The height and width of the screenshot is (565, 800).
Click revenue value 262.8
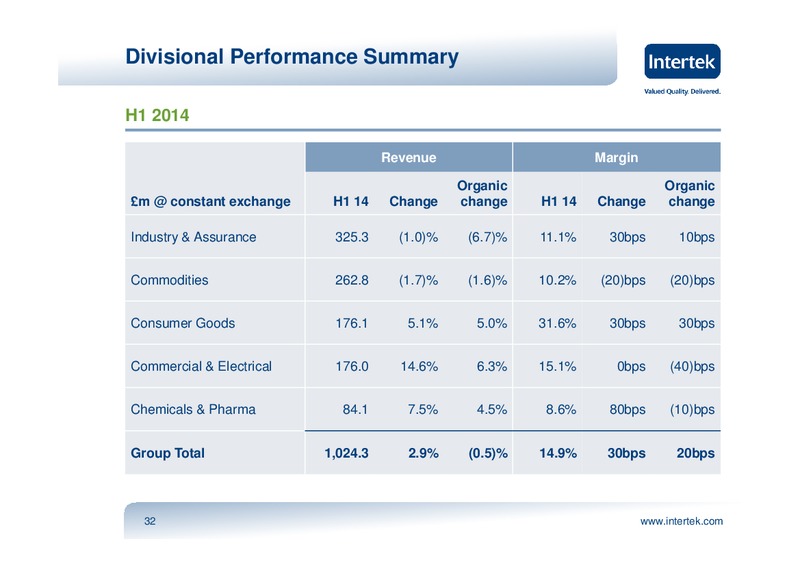[x=352, y=280]
